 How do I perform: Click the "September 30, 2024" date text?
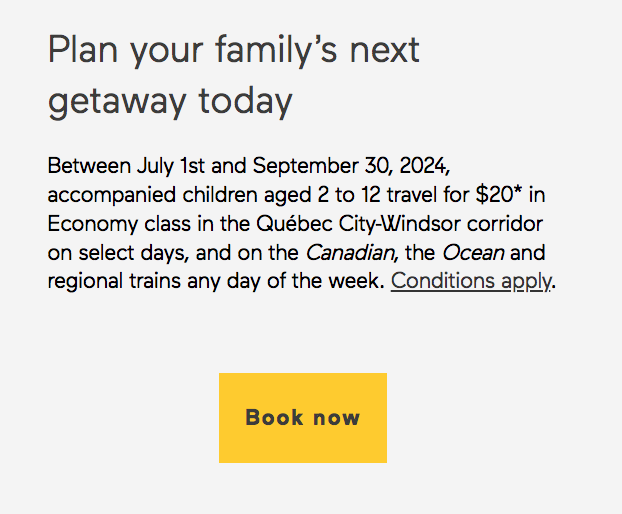350,166
